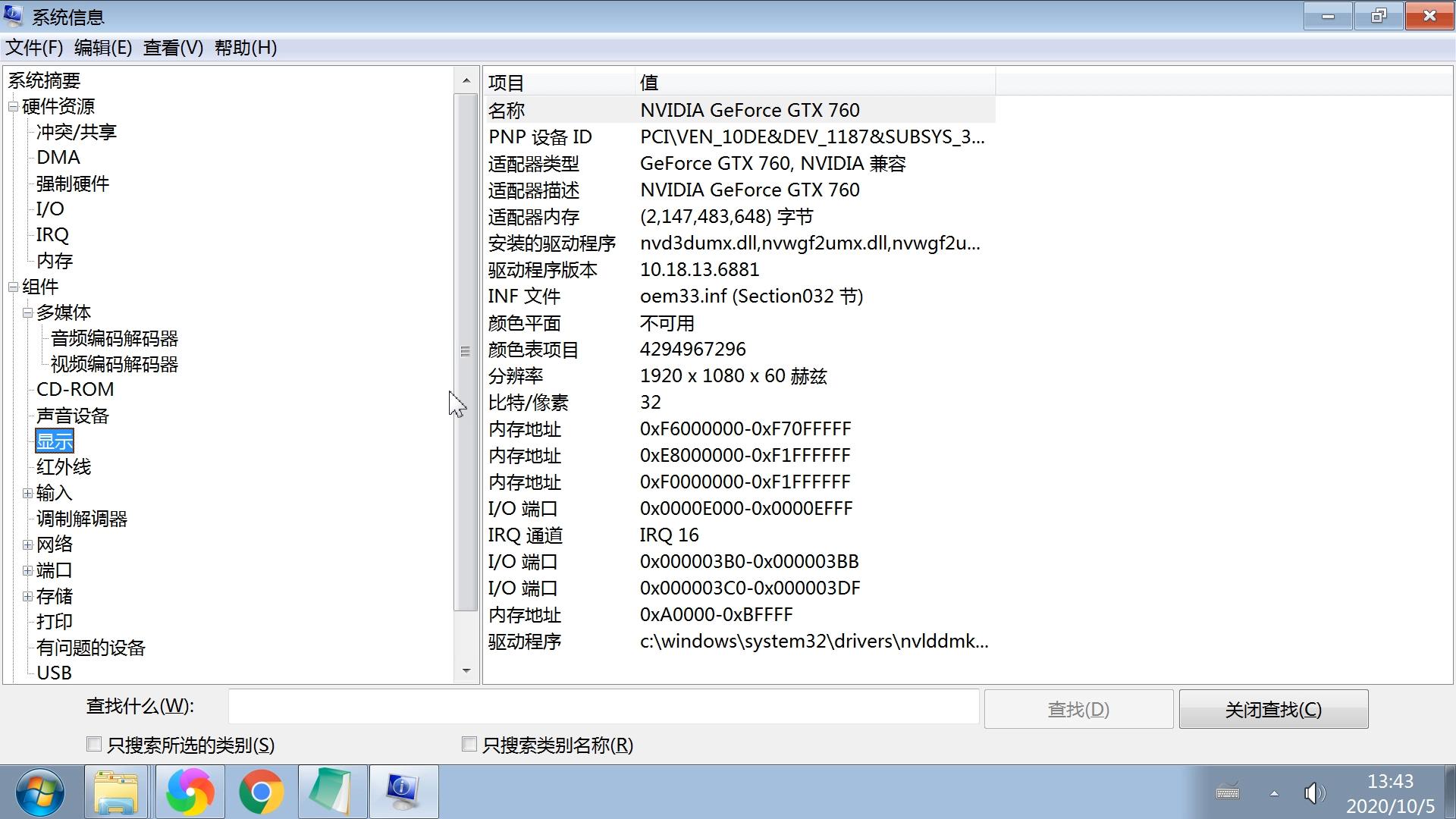The image size is (1456, 819).
Task: Open the 文件(F) menu
Action: coord(34,48)
